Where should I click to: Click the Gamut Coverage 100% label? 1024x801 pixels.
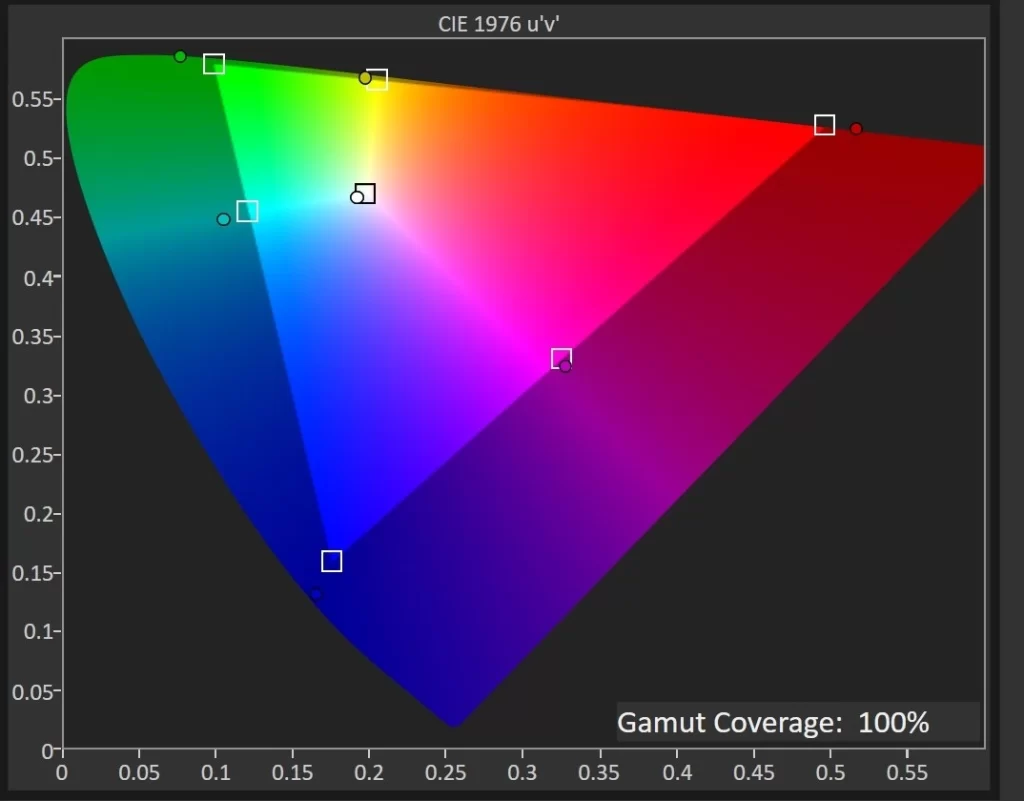(773, 722)
